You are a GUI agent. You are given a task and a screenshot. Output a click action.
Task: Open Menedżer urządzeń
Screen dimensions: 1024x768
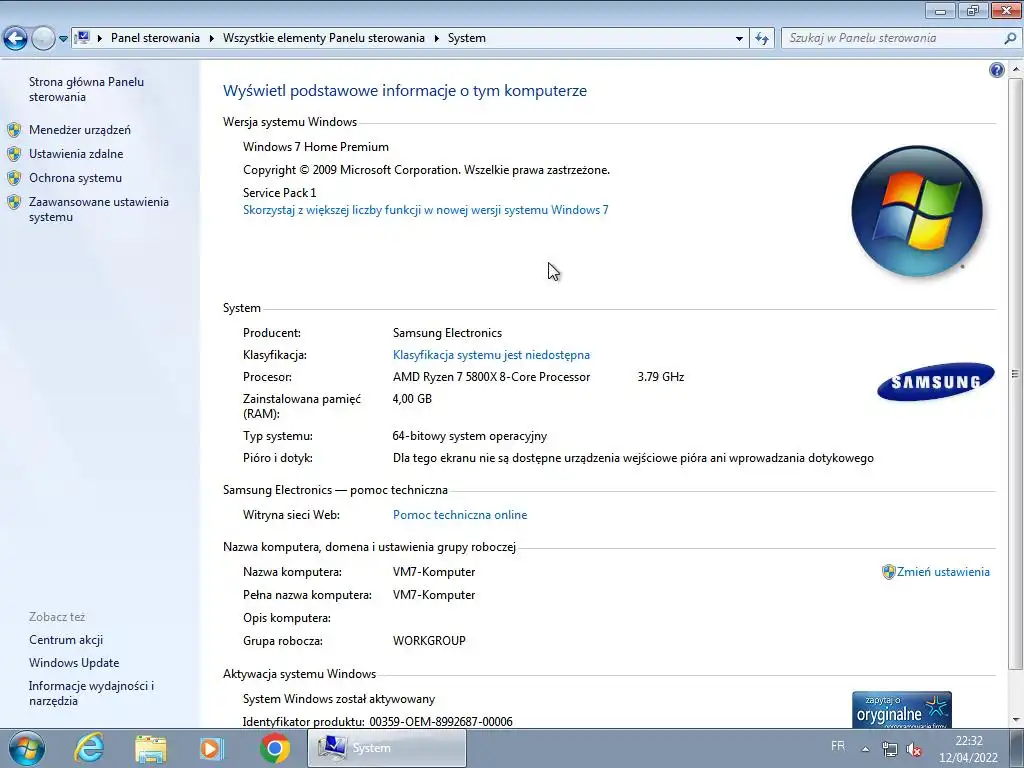click(80, 130)
